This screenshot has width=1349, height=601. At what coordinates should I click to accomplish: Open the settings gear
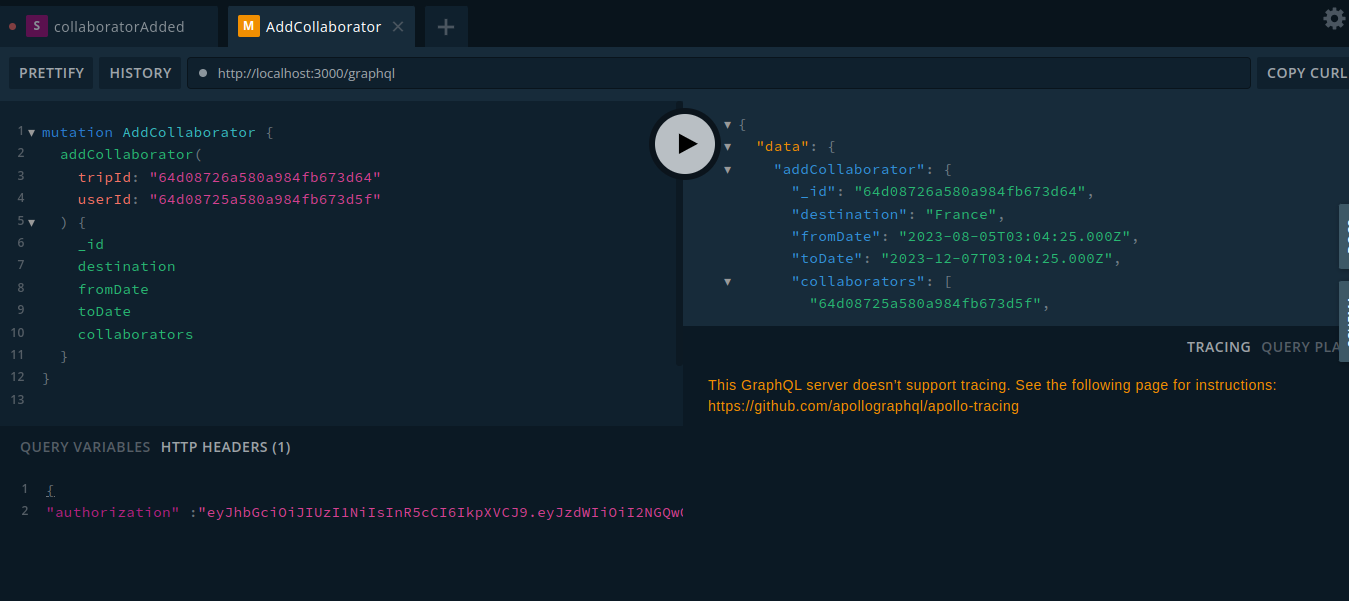pyautogui.click(x=1334, y=18)
